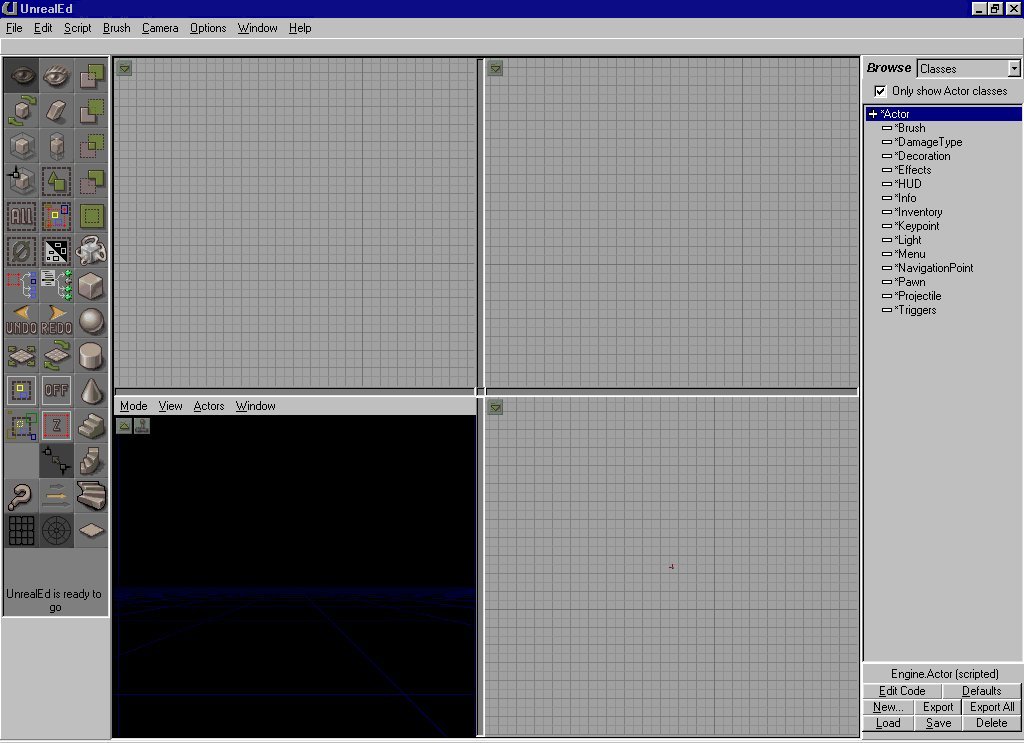
Task: Choose the cylinder brush builder
Action: [91, 356]
